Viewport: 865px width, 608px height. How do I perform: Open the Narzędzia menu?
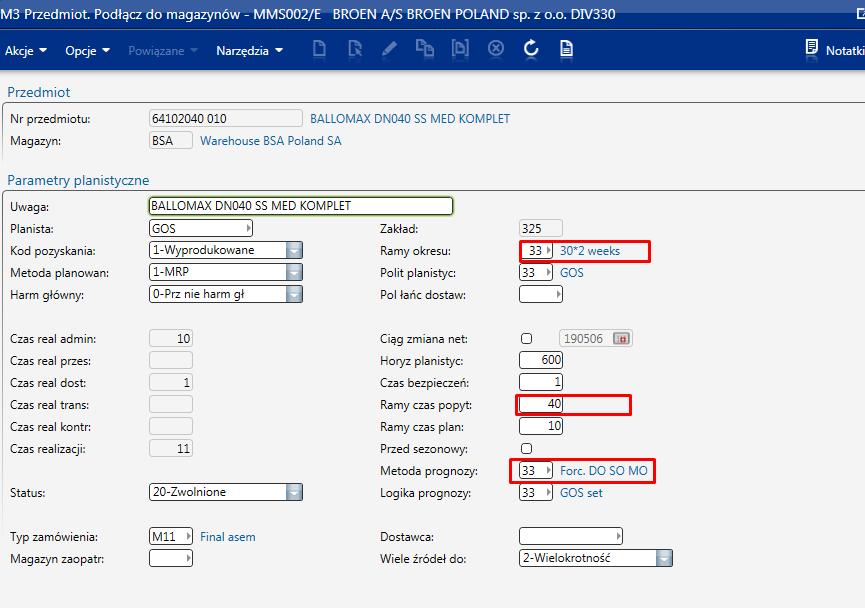click(249, 51)
